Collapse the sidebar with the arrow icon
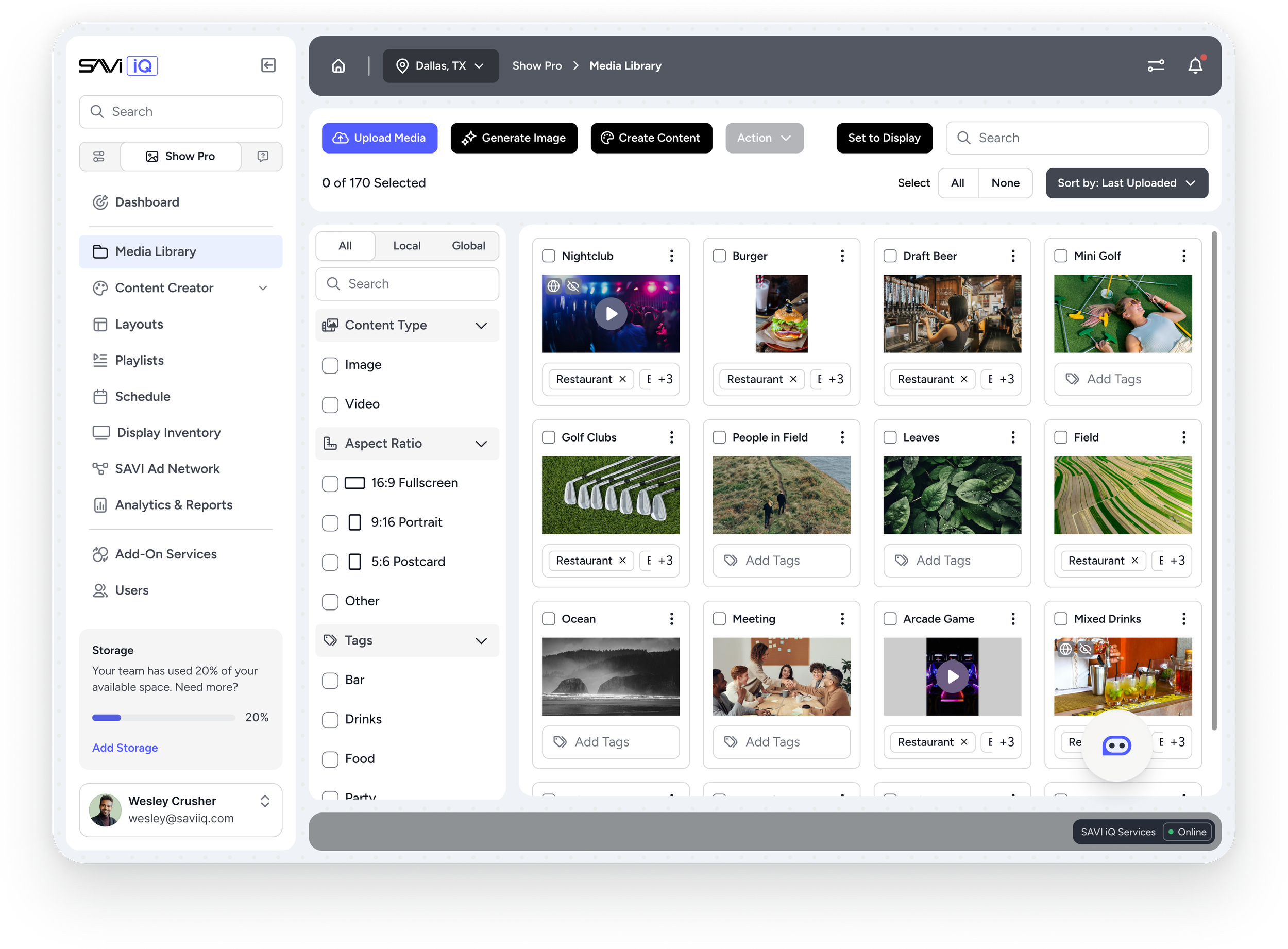Image resolution: width=1288 pixels, height=949 pixels. (x=268, y=65)
